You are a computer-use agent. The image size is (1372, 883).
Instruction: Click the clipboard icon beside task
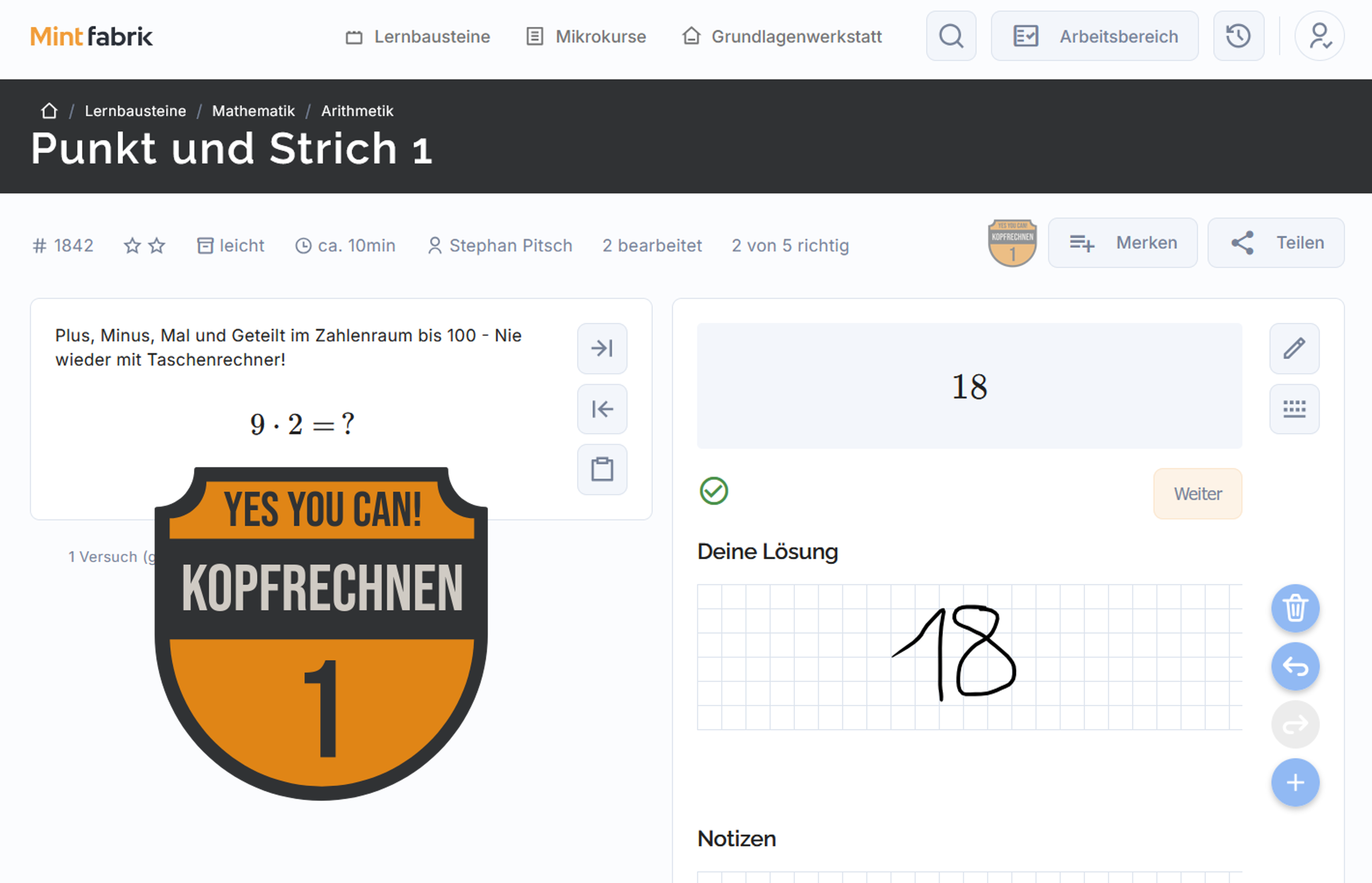[602, 469]
